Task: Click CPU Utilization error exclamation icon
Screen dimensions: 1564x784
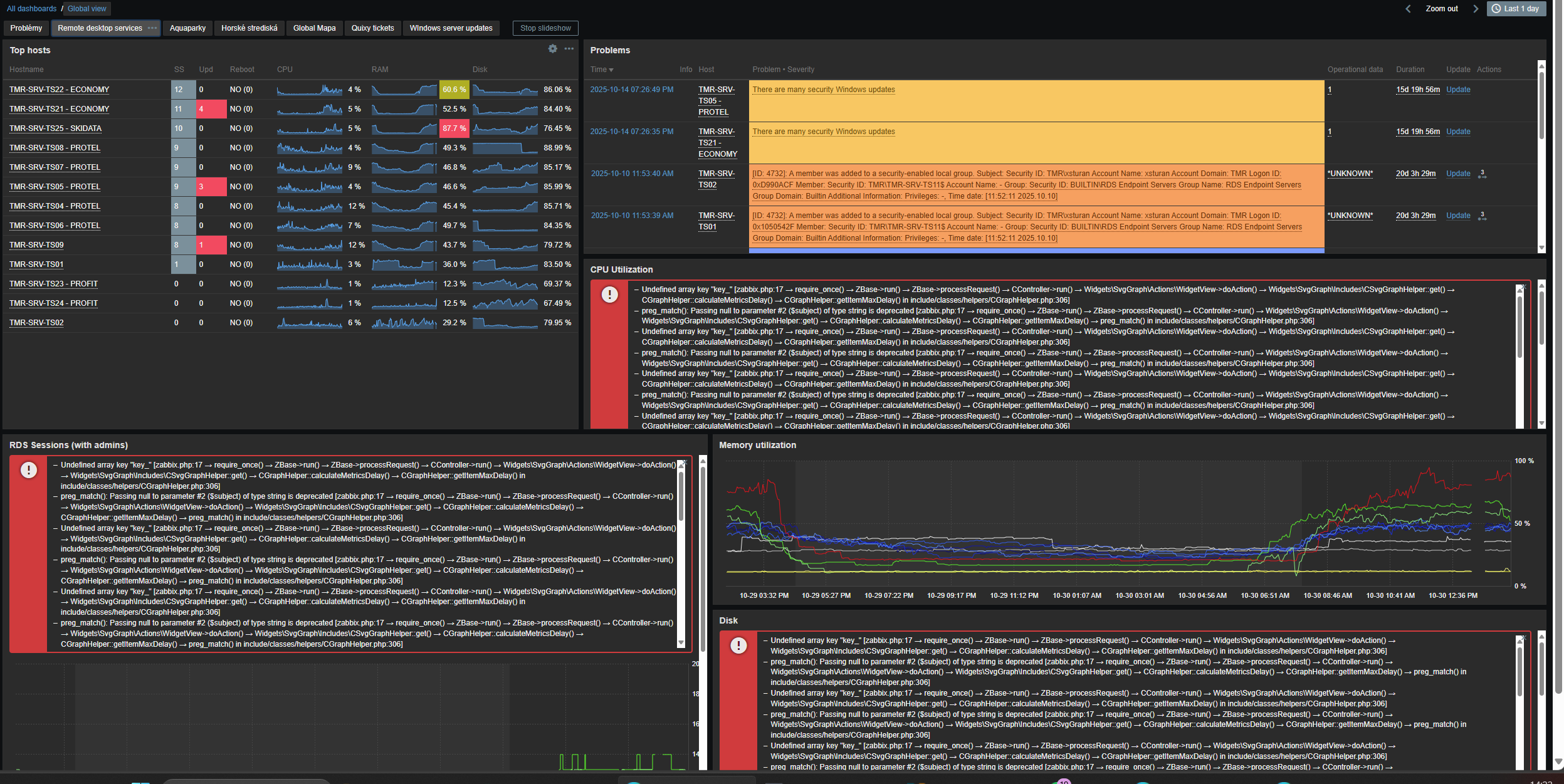Action: 609,295
